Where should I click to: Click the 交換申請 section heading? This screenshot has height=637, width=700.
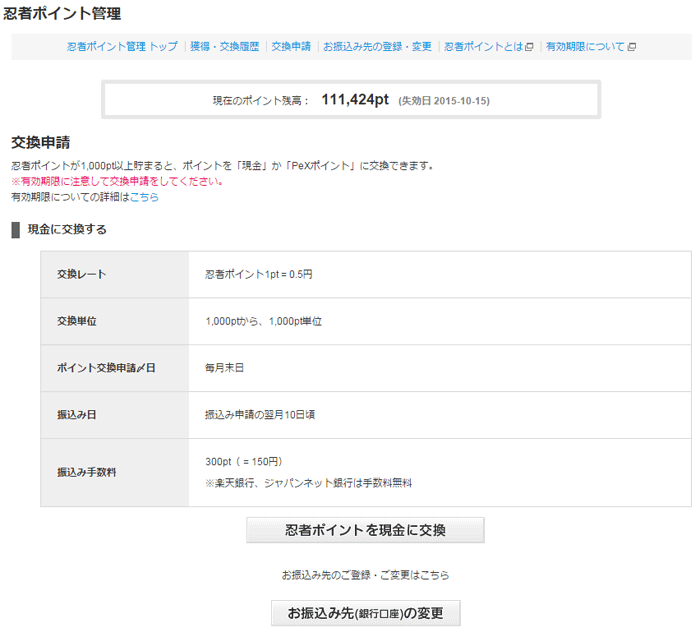click(x=41, y=142)
